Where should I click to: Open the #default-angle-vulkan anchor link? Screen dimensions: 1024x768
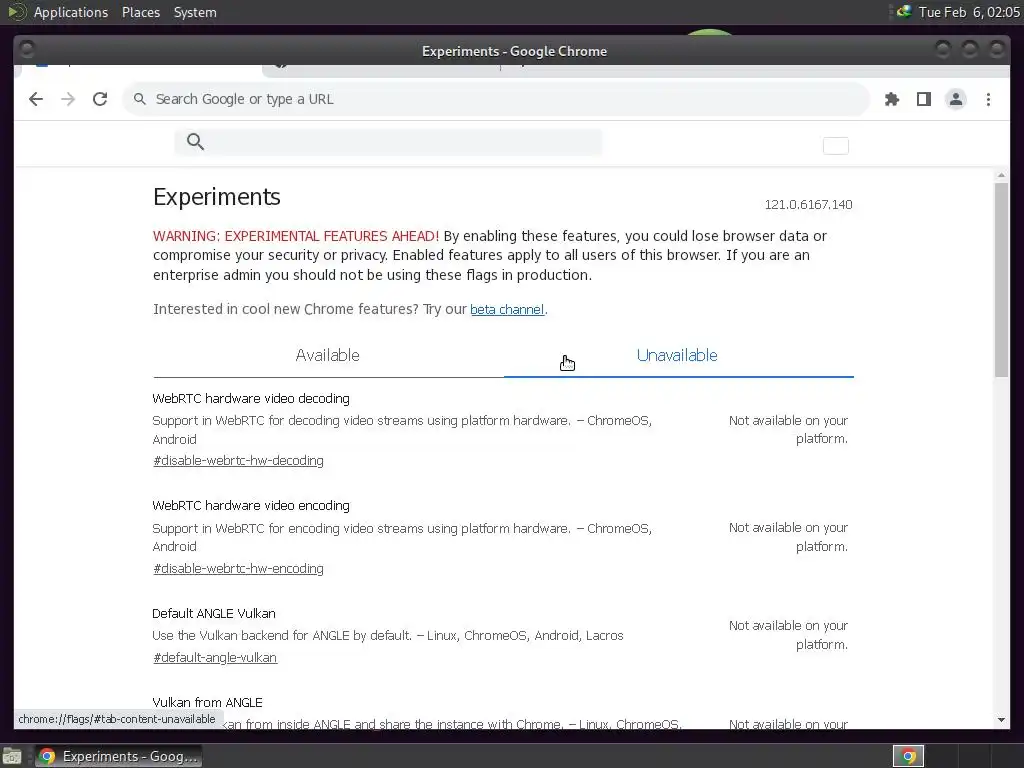(x=215, y=658)
